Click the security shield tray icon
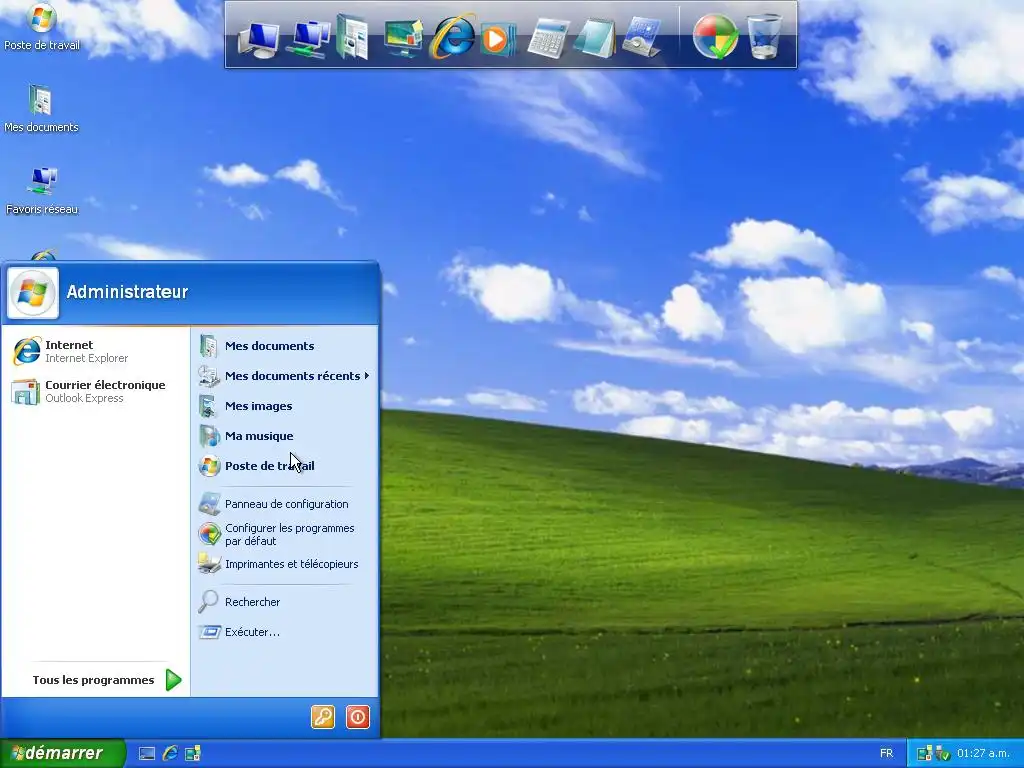 942,754
